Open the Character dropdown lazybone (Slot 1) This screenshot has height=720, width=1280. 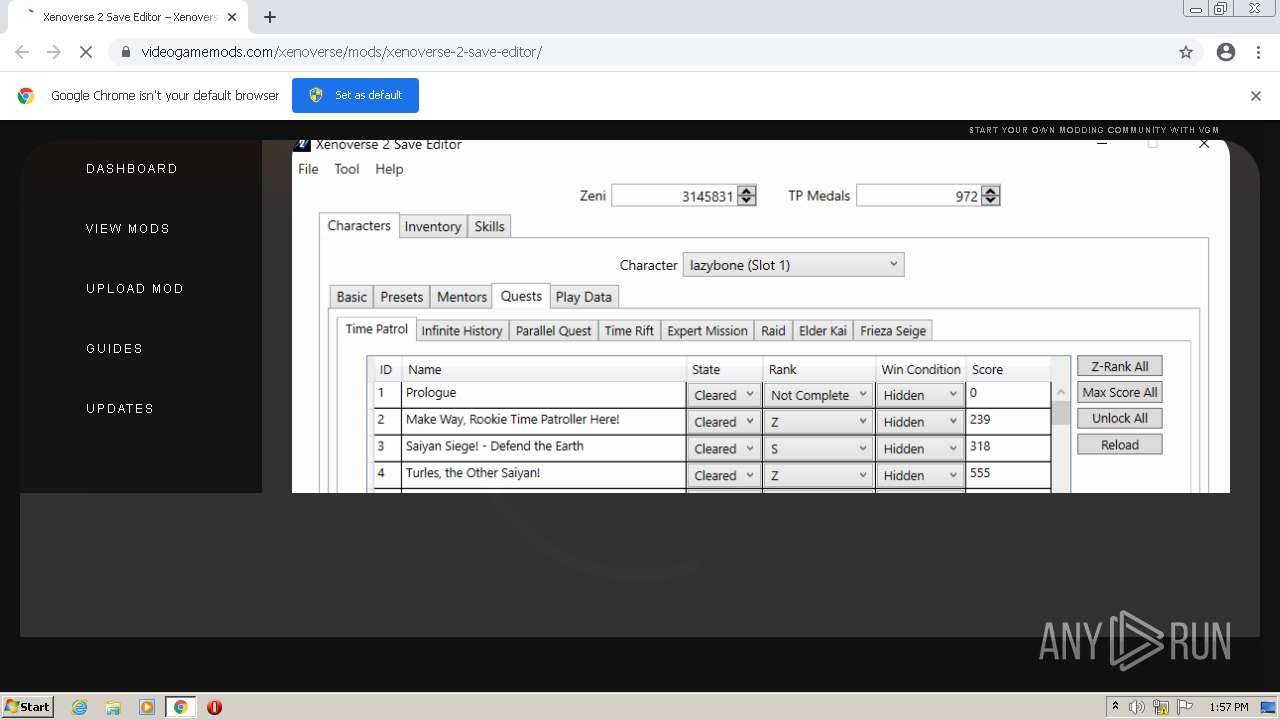click(793, 265)
